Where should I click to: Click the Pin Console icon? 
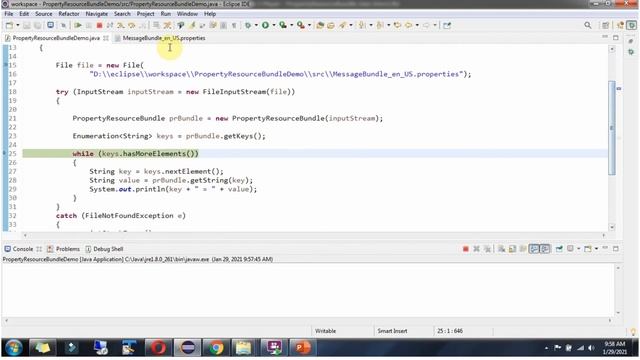point(559,249)
